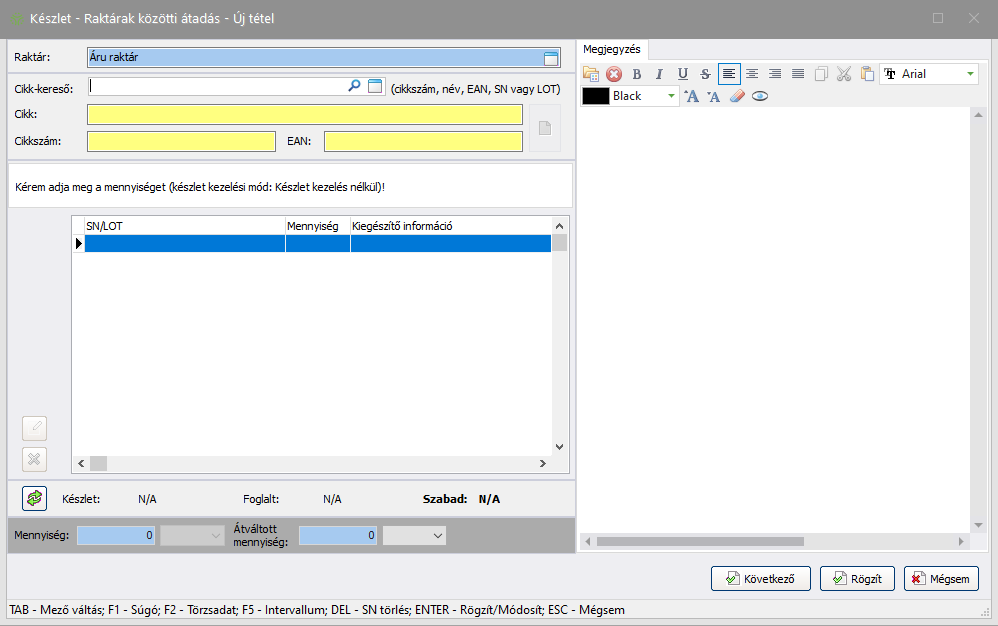Click the eraser clear formatting icon
Image resolution: width=998 pixels, height=626 pixels.
point(737,96)
